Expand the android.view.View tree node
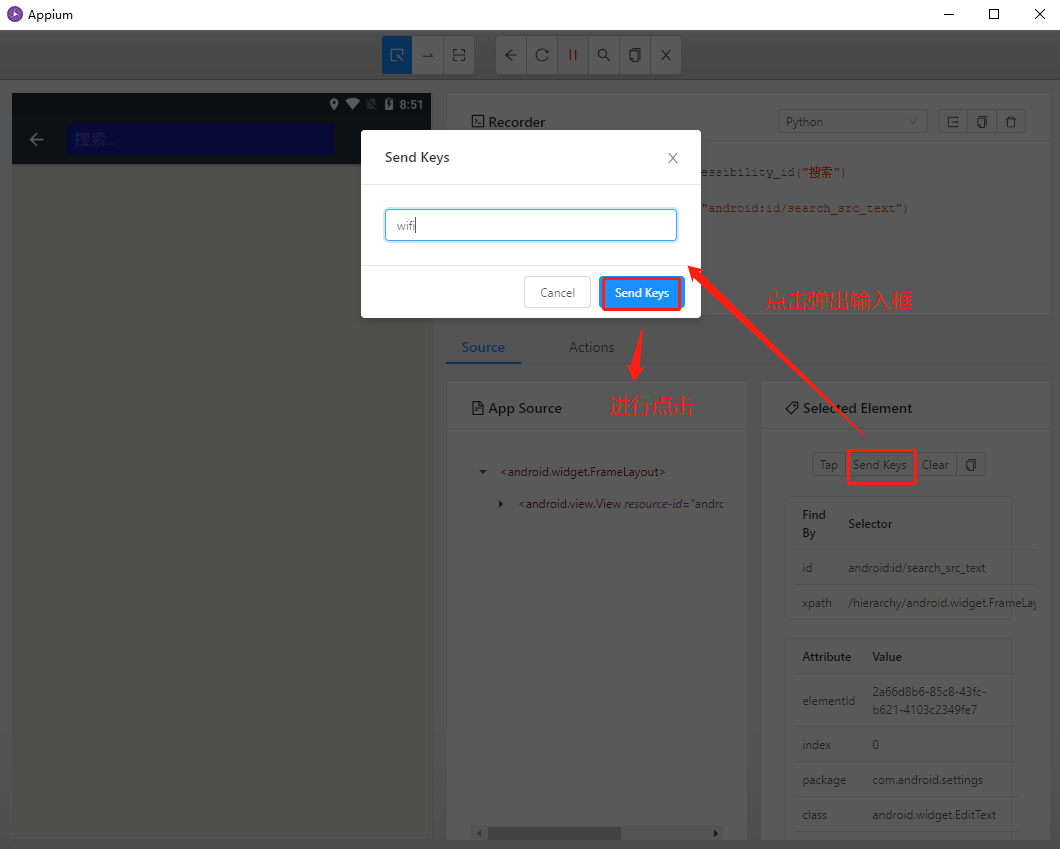 500,504
